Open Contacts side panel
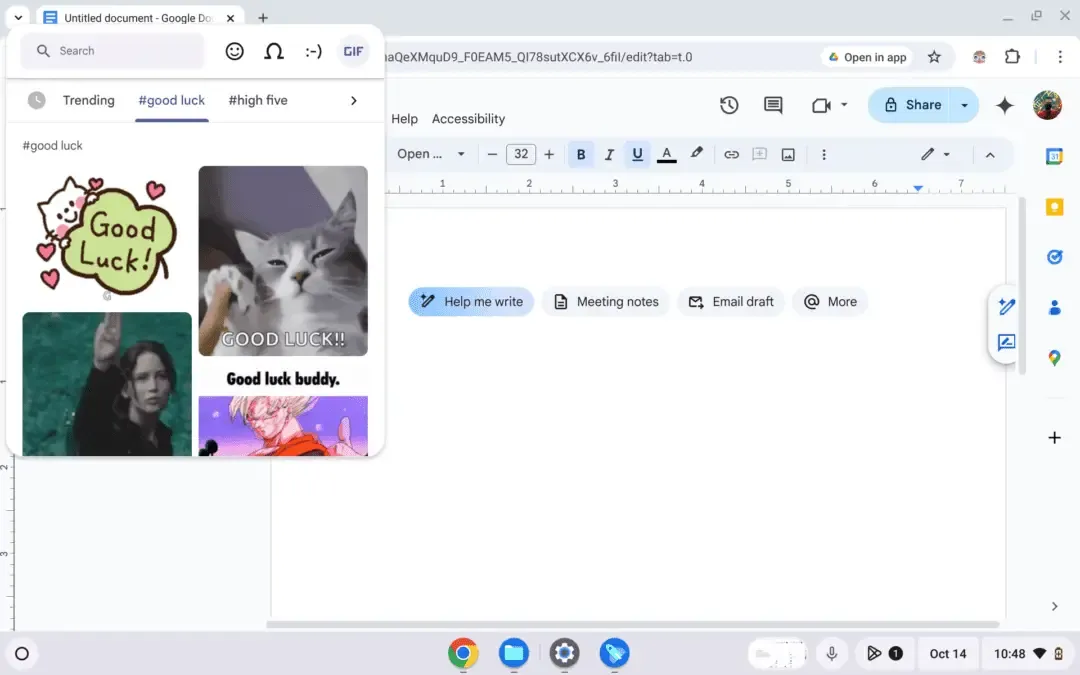1080x675 pixels. tap(1054, 307)
